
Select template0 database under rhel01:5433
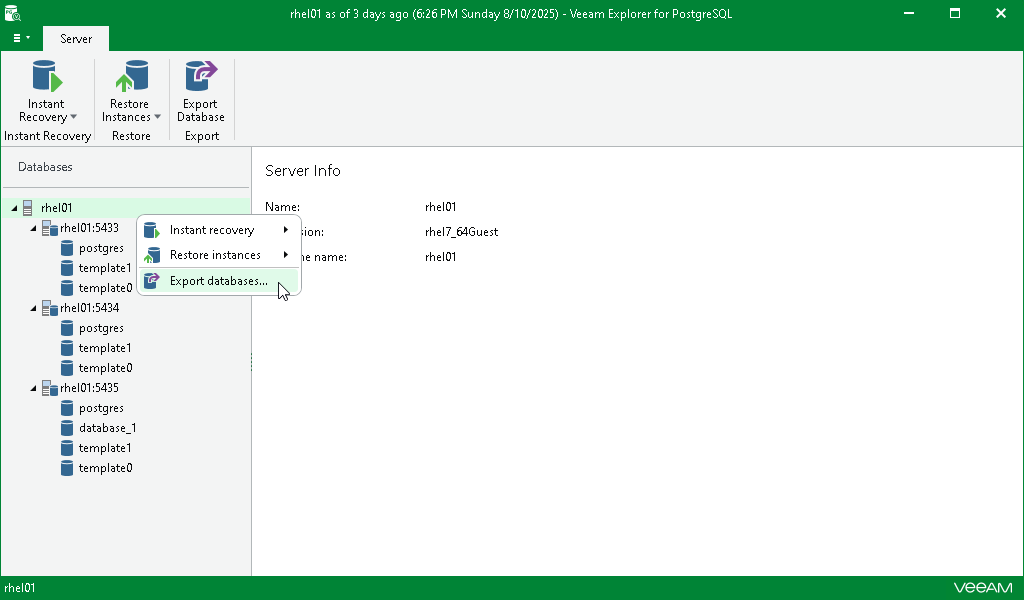106,288
